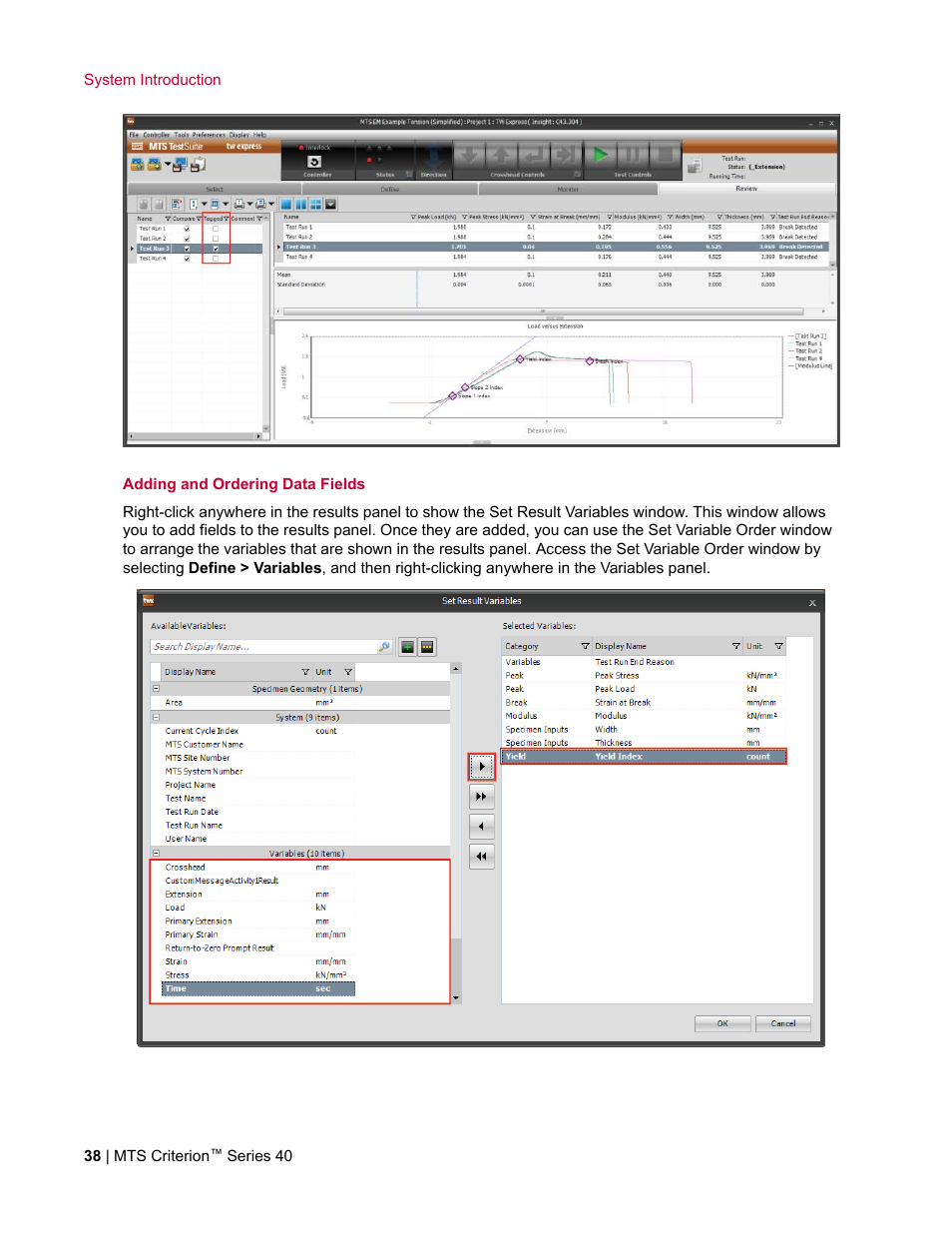
Task: Open the Category column filter in Selected Variables
Action: click(586, 647)
